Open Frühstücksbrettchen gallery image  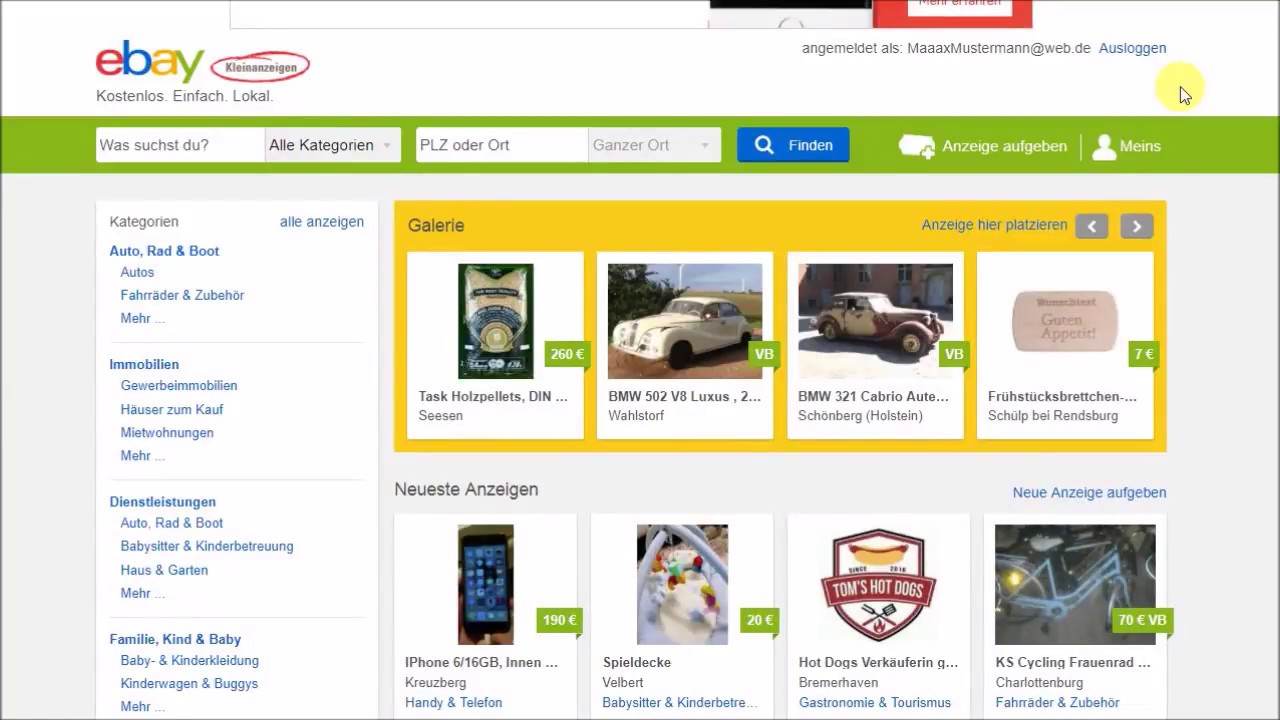1065,321
